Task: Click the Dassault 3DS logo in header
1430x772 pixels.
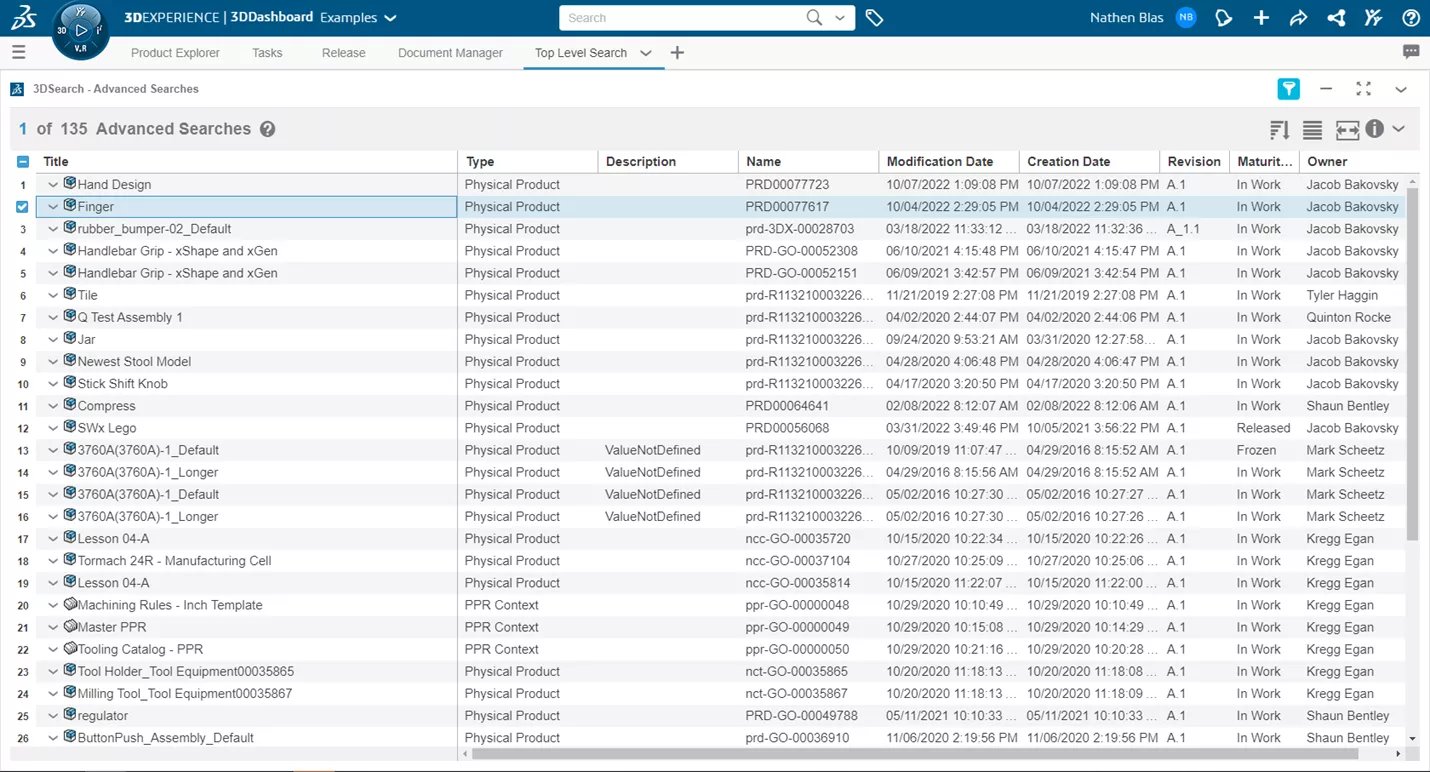Action: click(24, 17)
